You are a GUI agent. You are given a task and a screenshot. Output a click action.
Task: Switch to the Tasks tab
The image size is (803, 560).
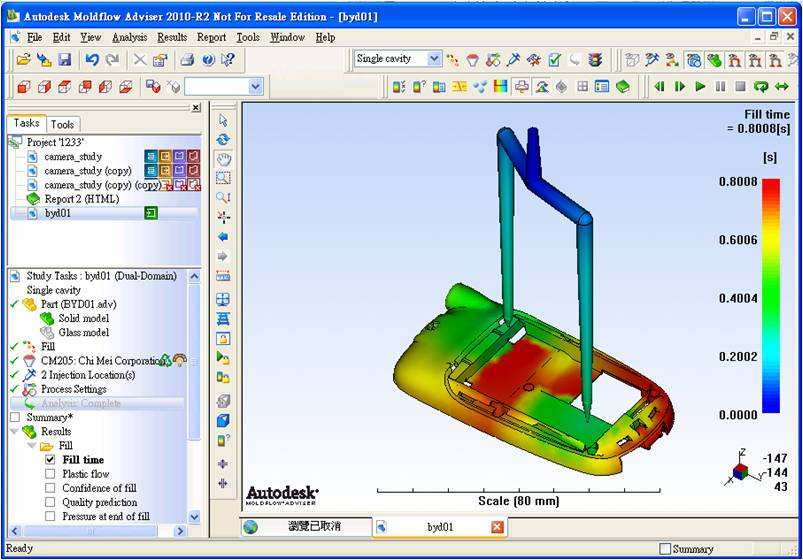point(26,123)
